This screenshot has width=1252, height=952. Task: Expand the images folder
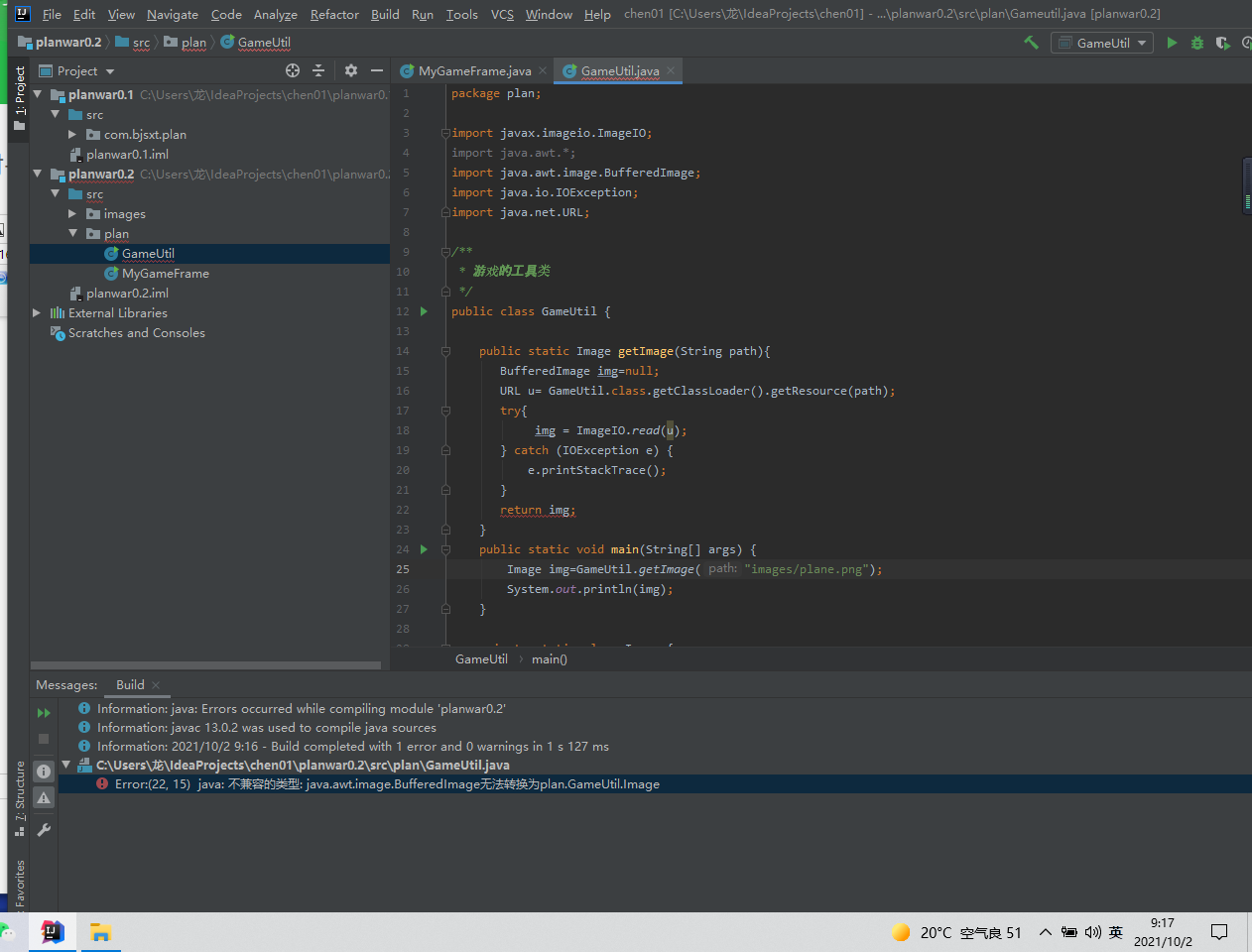[x=72, y=213]
